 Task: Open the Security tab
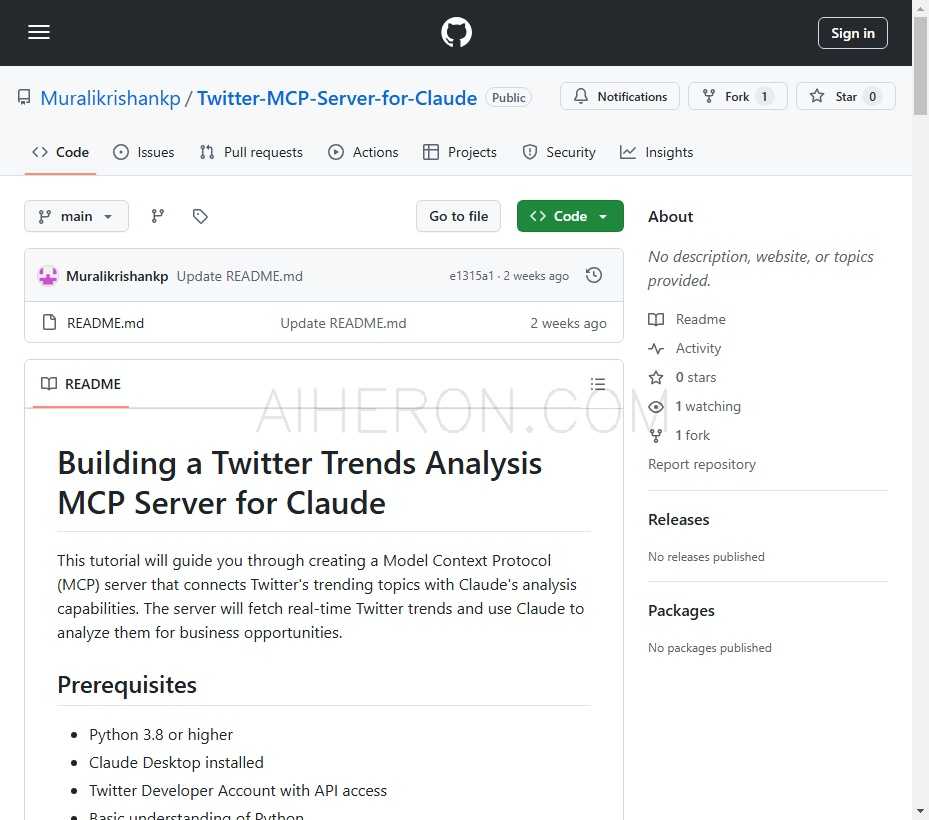pyautogui.click(x=559, y=152)
